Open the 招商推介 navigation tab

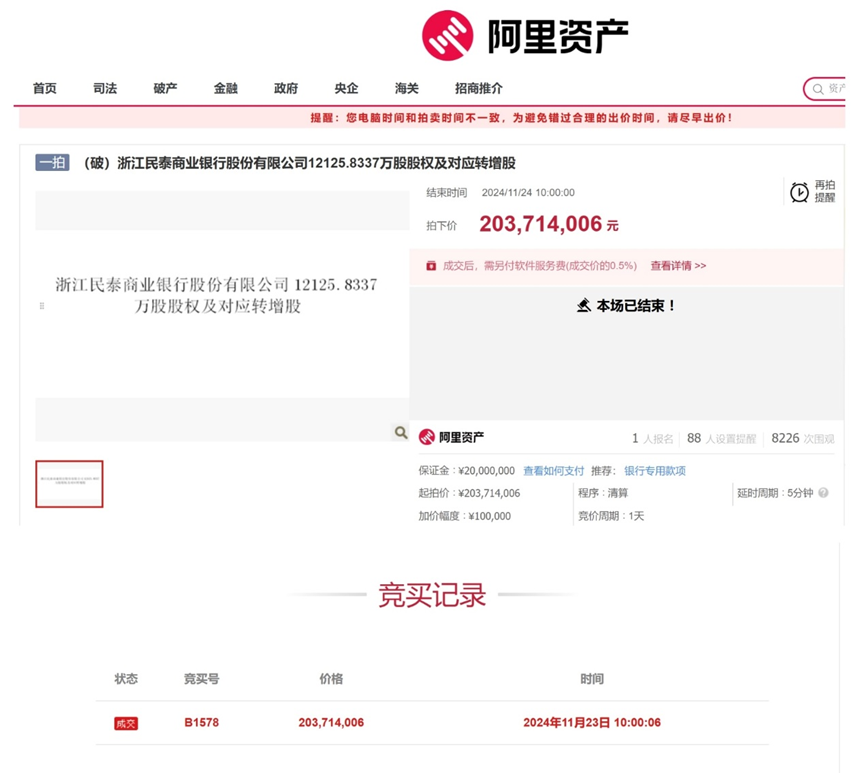coord(479,88)
